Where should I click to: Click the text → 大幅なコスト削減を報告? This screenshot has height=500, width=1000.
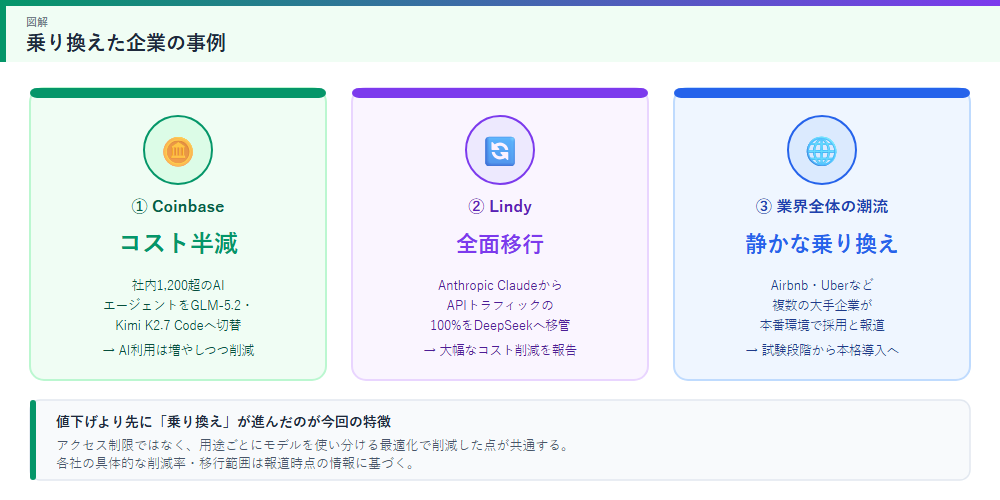(x=499, y=350)
